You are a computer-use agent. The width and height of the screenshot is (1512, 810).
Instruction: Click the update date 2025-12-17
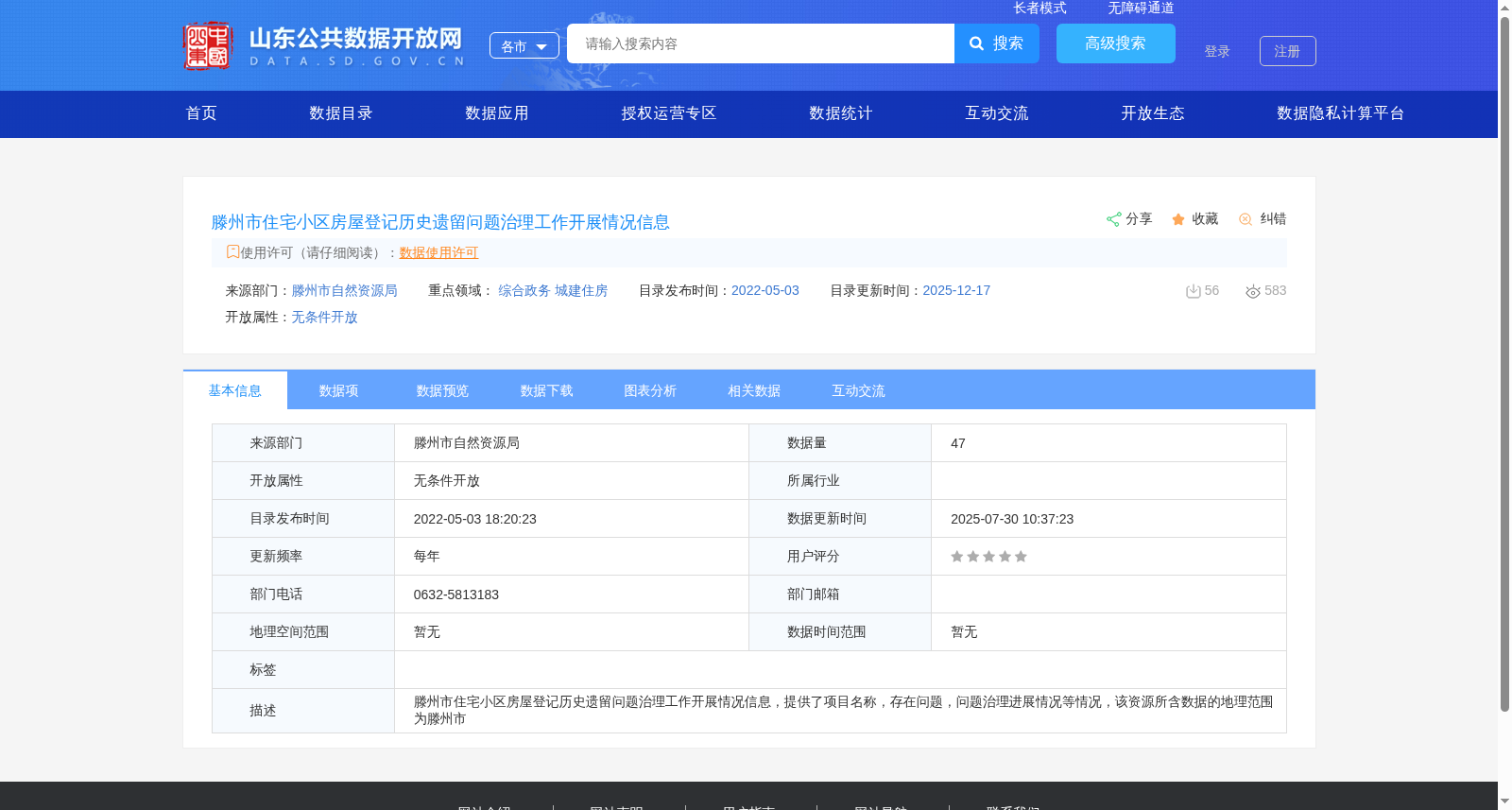[x=956, y=291]
